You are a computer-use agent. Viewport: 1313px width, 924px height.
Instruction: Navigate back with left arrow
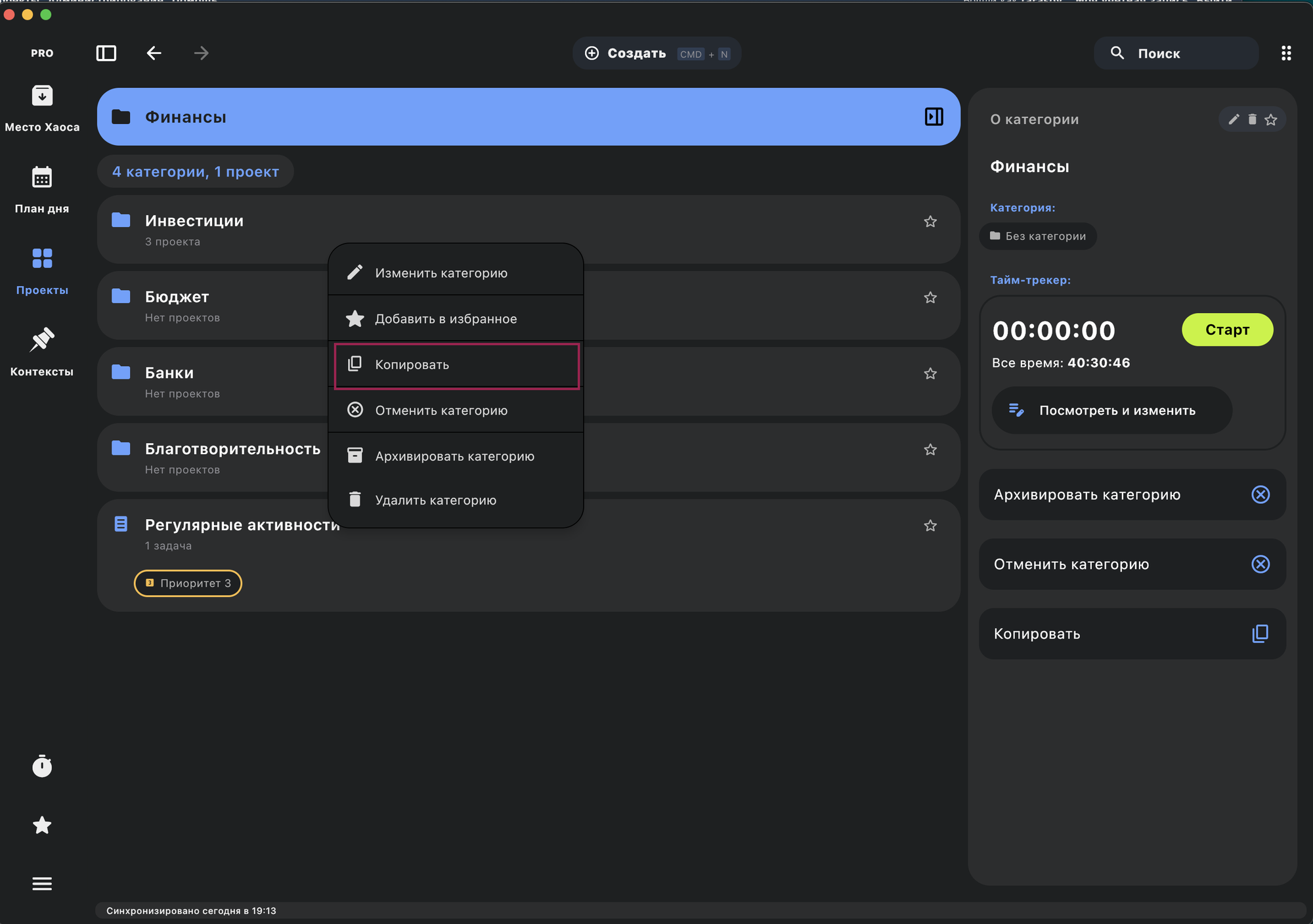point(154,53)
